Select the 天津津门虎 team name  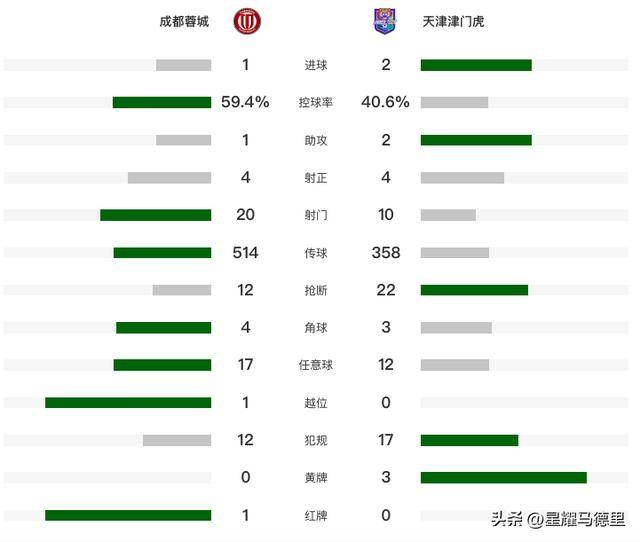pyautogui.click(x=453, y=21)
